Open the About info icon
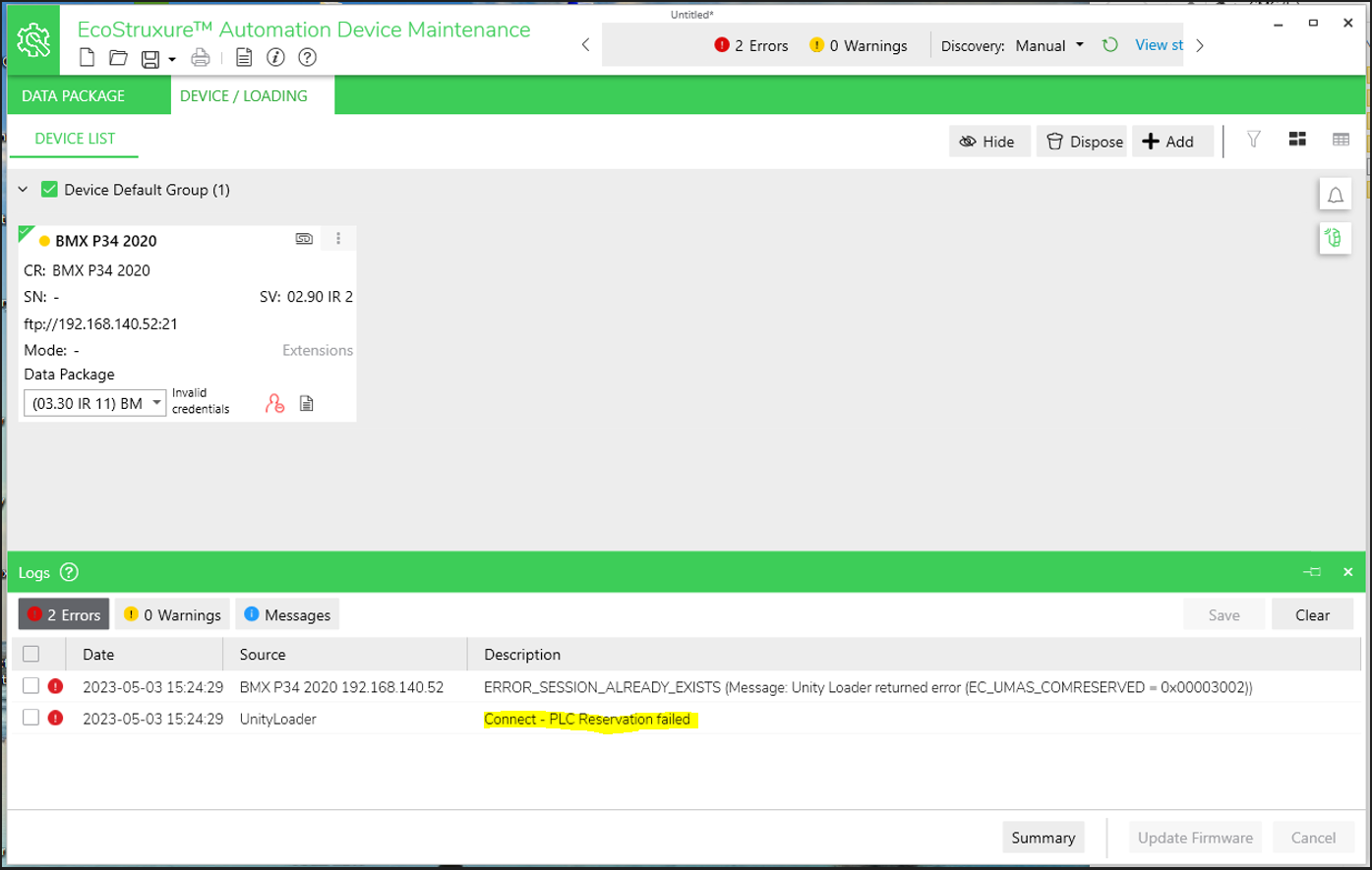Image resolution: width=1372 pixels, height=870 pixels. pyautogui.click(x=275, y=57)
